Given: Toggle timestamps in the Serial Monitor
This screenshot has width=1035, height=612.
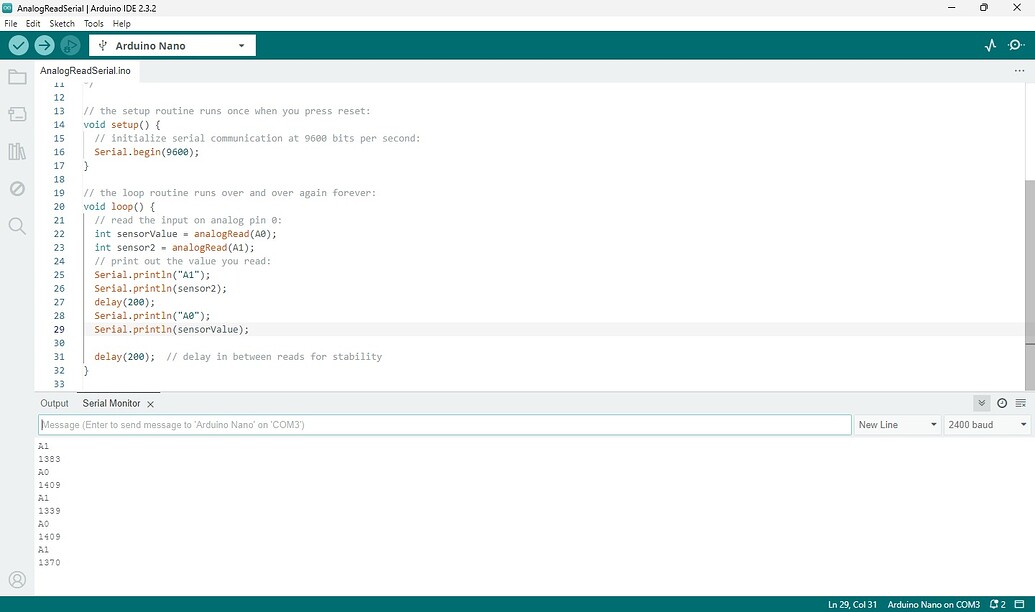Looking at the screenshot, I should click(x=1002, y=403).
